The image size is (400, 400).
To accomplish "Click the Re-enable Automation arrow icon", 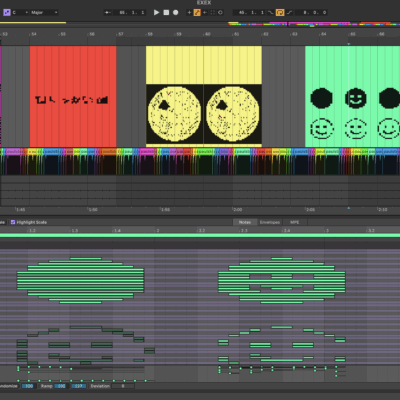I will pyautogui.click(x=205, y=12).
